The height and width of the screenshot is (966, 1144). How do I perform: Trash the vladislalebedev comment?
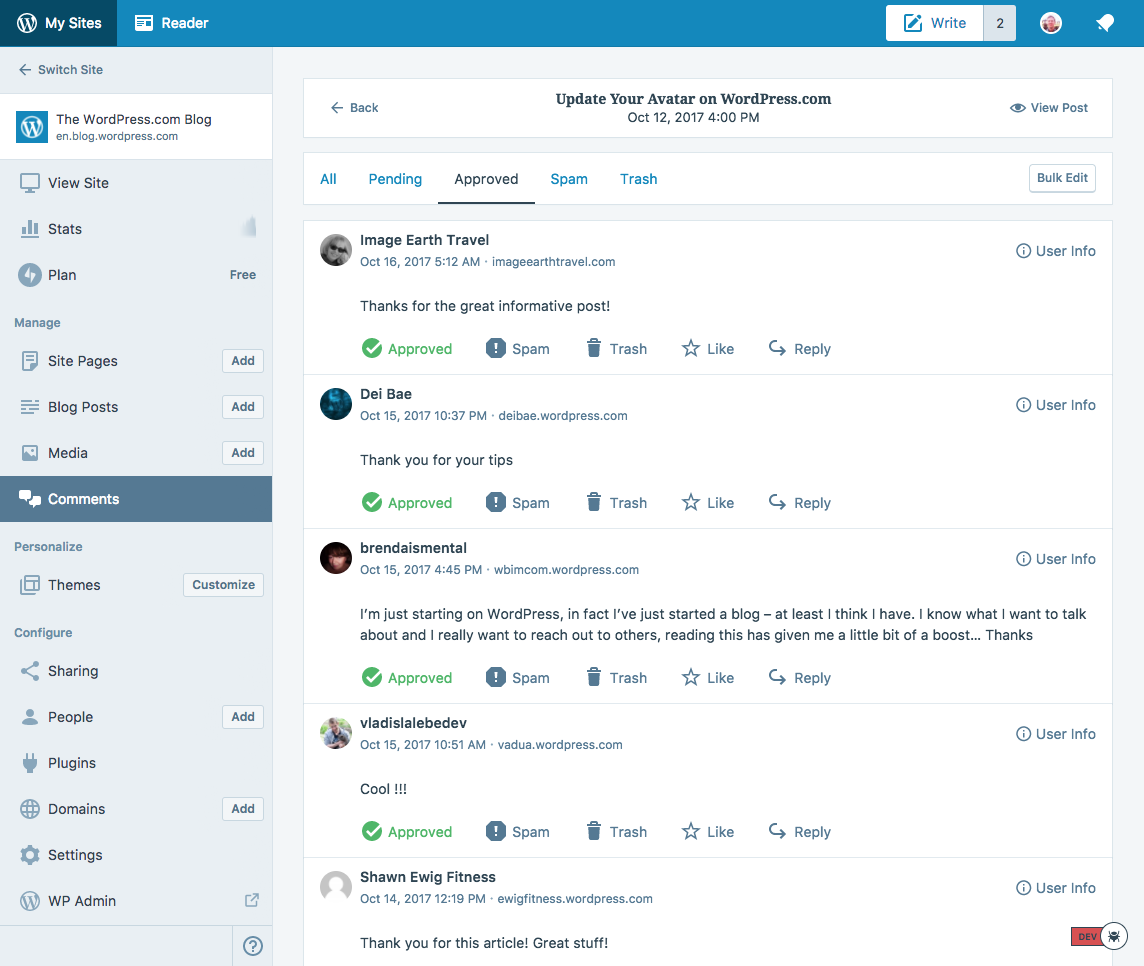[x=617, y=832]
